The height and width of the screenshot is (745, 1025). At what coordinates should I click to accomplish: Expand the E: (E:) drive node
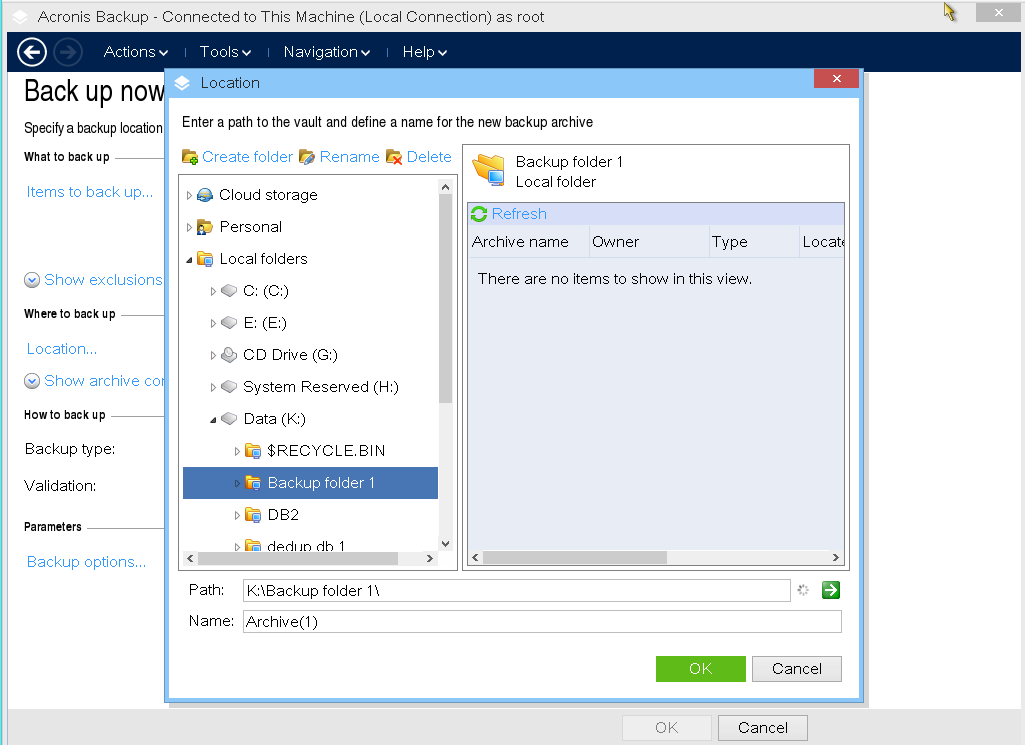click(x=213, y=323)
